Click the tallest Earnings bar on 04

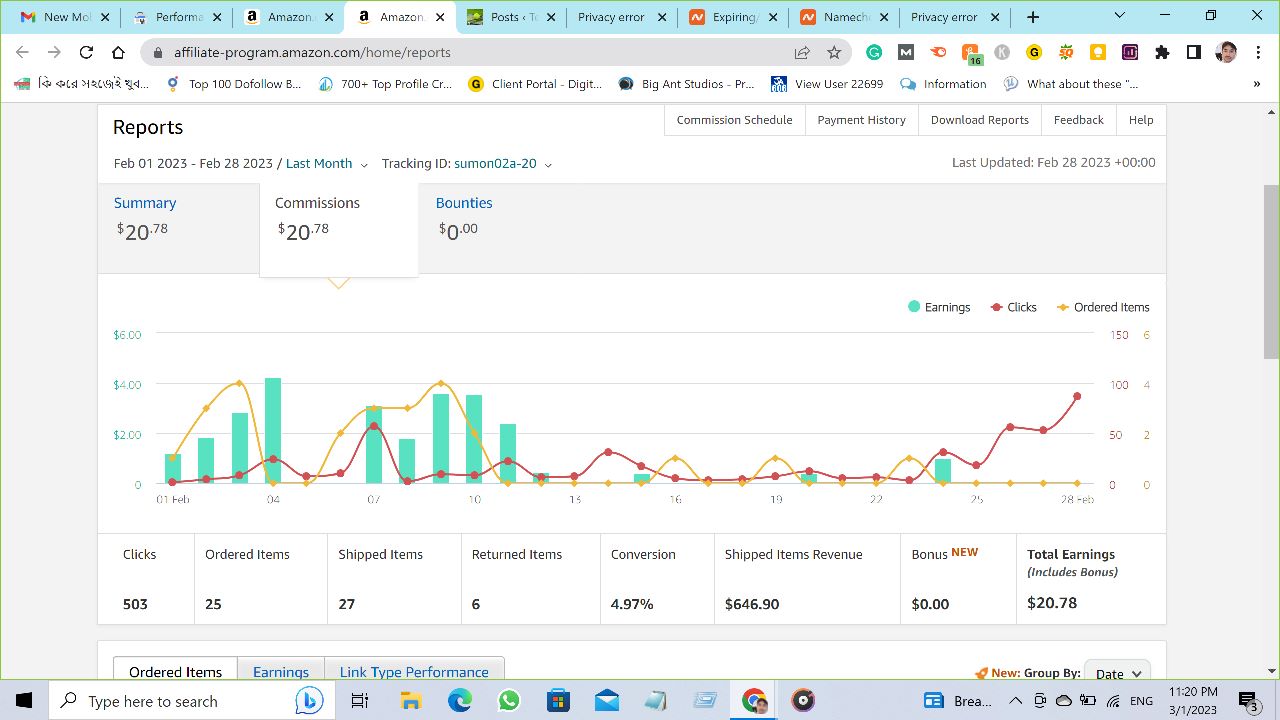(272, 431)
